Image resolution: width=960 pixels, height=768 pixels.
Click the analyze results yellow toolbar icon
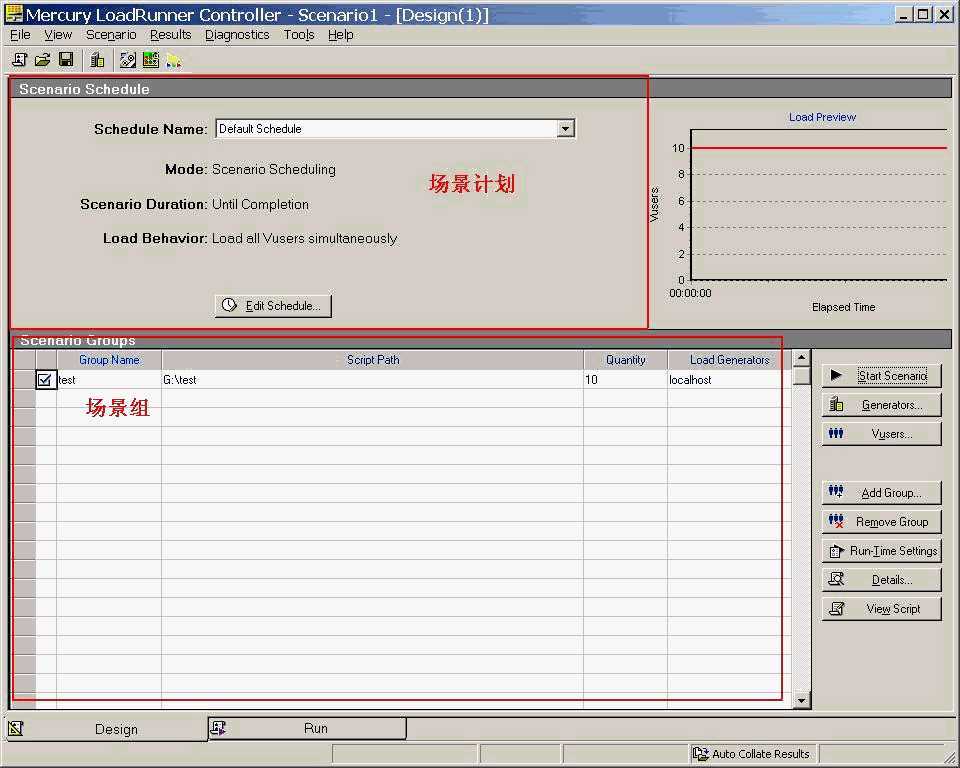click(x=174, y=60)
